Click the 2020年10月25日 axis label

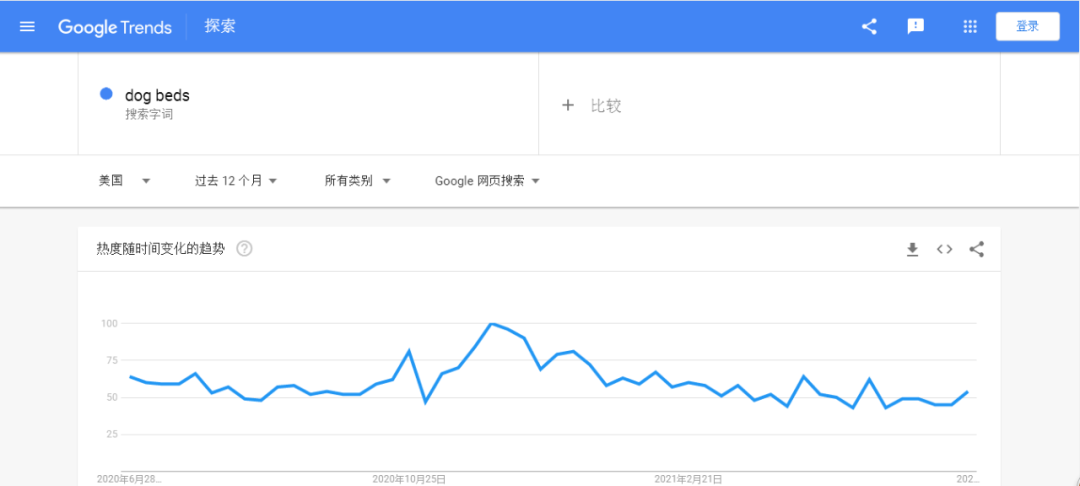[x=409, y=478]
